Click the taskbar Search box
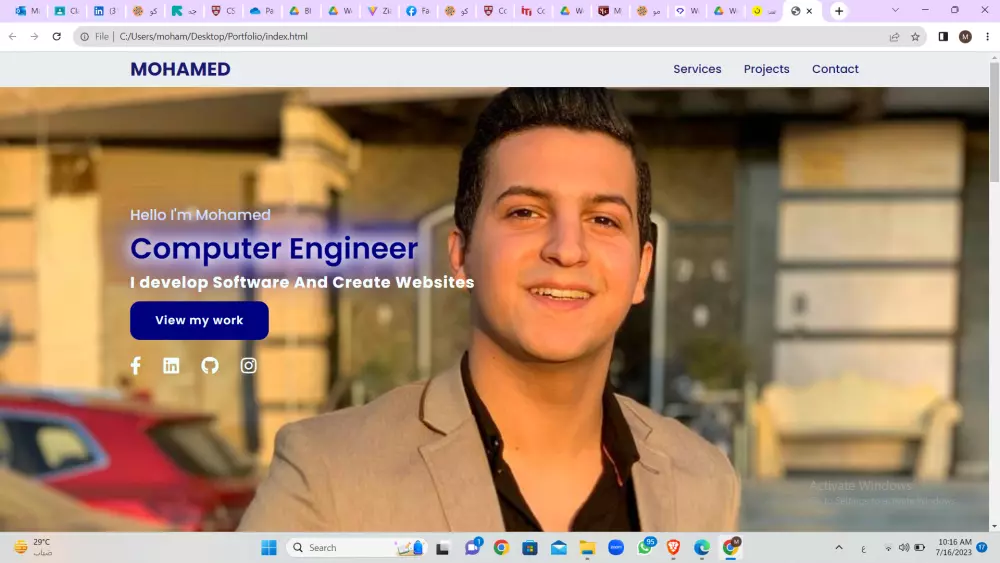Screen dimensions: 1000x563 click(356, 548)
